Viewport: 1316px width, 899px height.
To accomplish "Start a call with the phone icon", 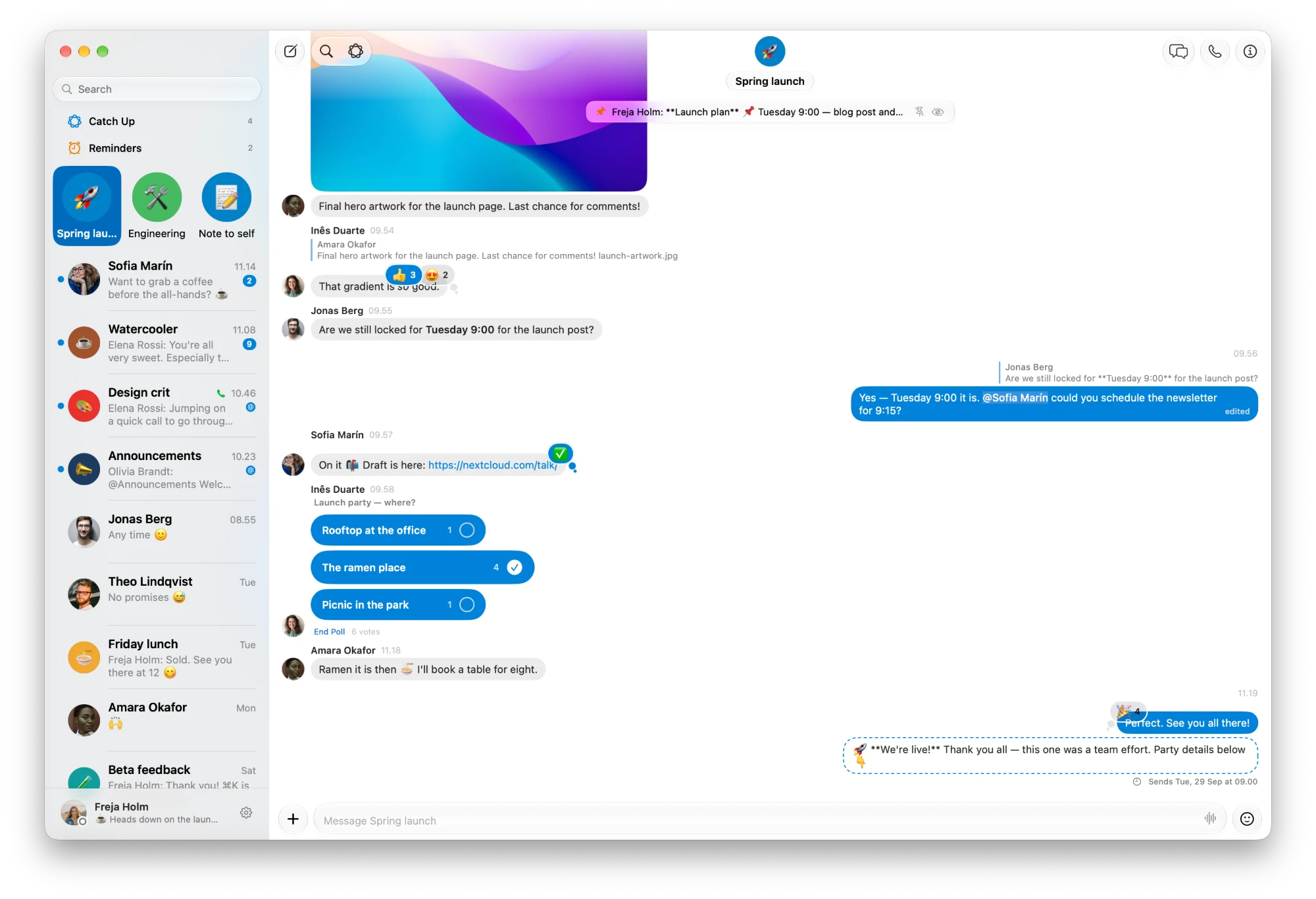I will pos(1215,51).
